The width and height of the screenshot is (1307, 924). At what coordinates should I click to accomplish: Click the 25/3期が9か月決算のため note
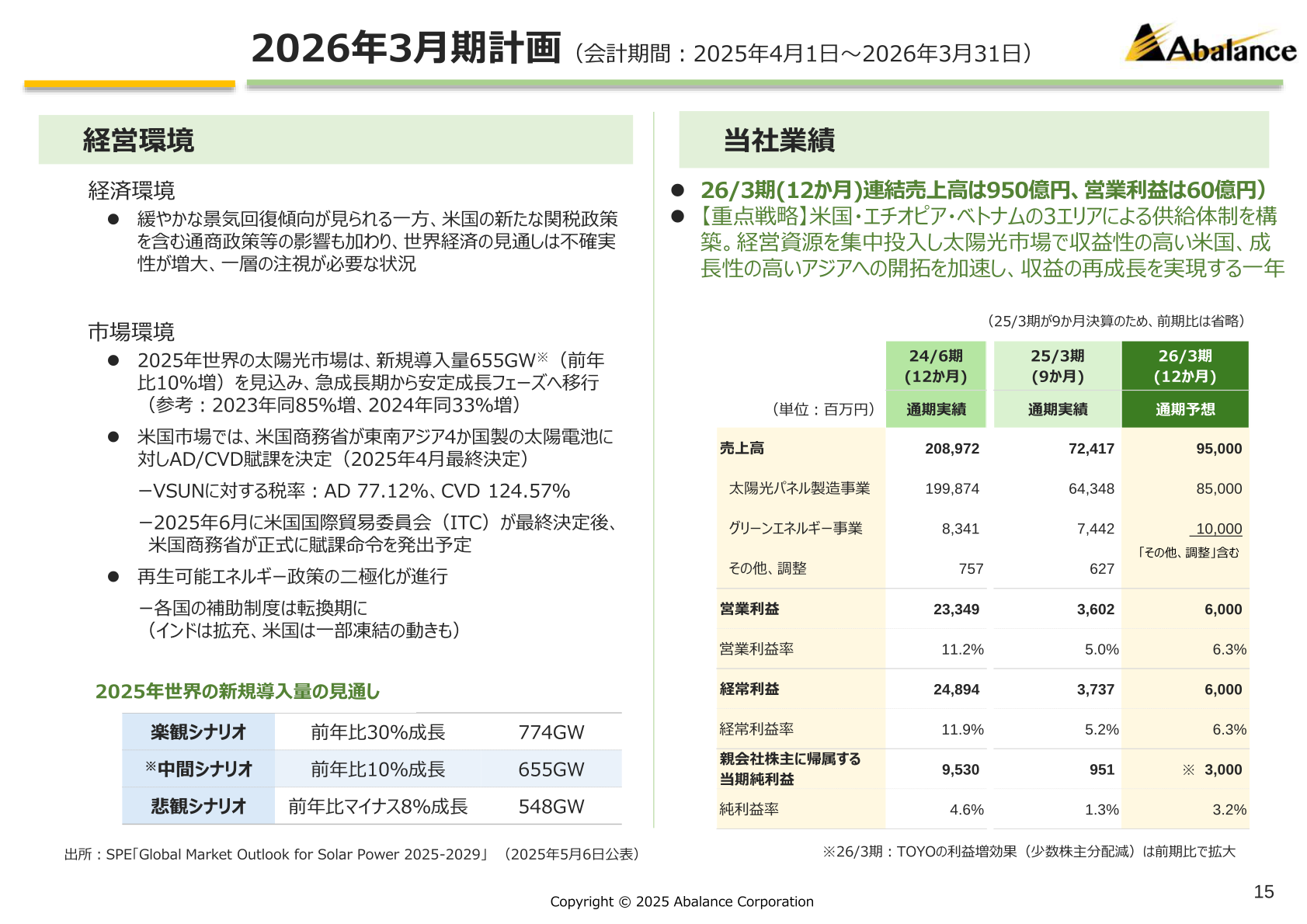[1116, 321]
